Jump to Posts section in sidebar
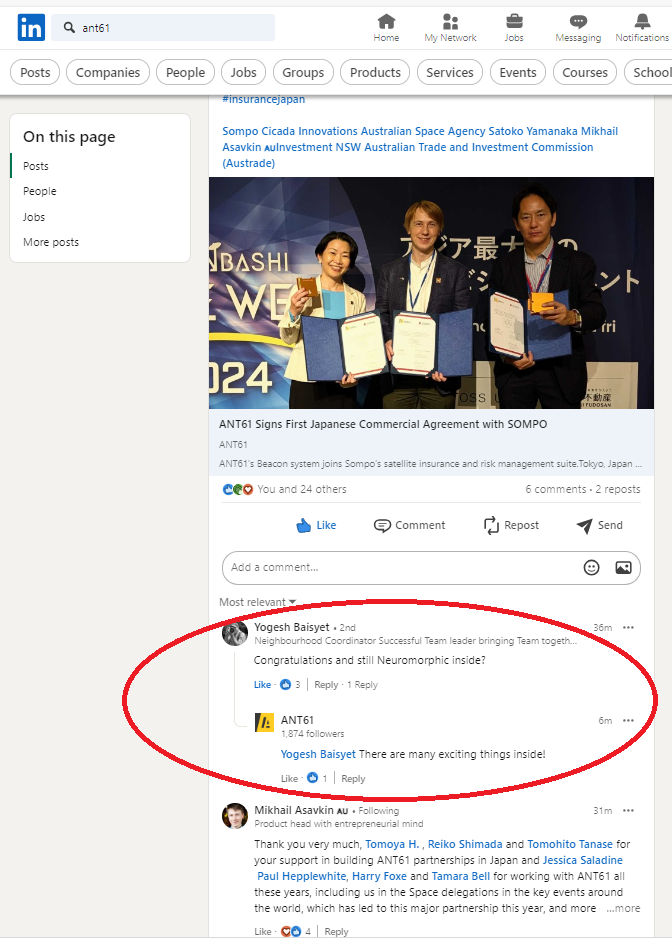Viewport: 672px width, 938px height. [x=36, y=166]
